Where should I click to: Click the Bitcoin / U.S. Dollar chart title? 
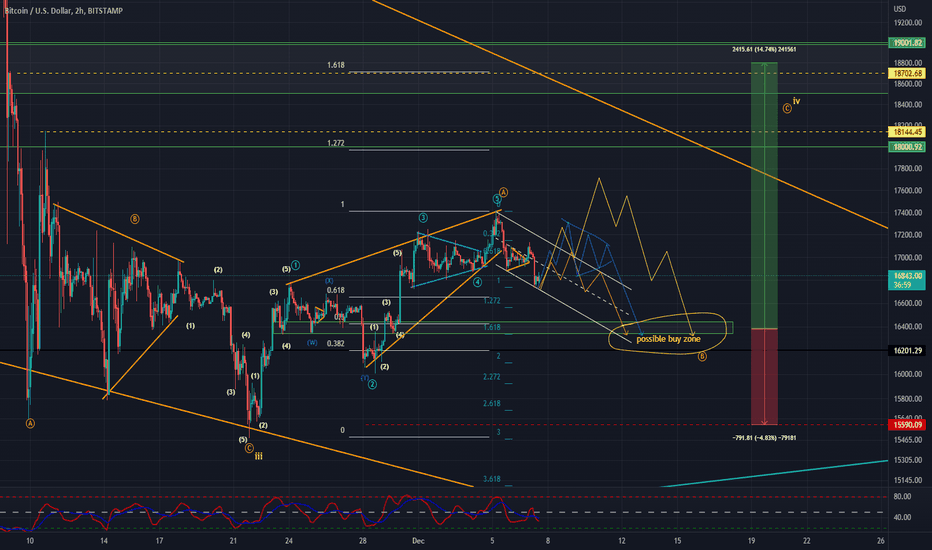coord(63,11)
